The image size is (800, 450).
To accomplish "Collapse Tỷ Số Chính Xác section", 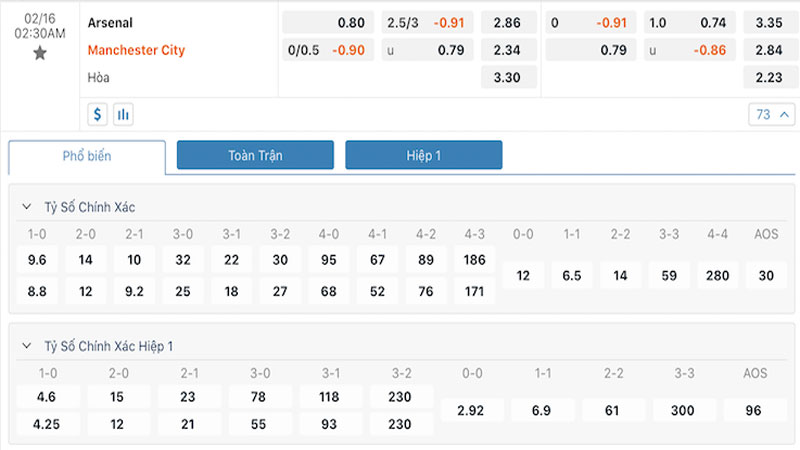I will tap(27, 207).
